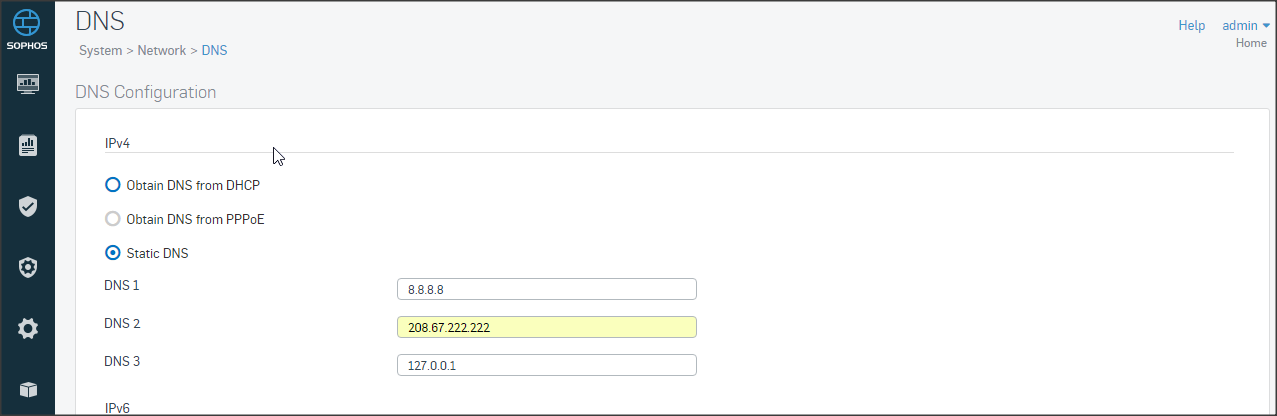1277x416 pixels.
Task: Focus the DNS 2 address field
Action: pos(546,327)
